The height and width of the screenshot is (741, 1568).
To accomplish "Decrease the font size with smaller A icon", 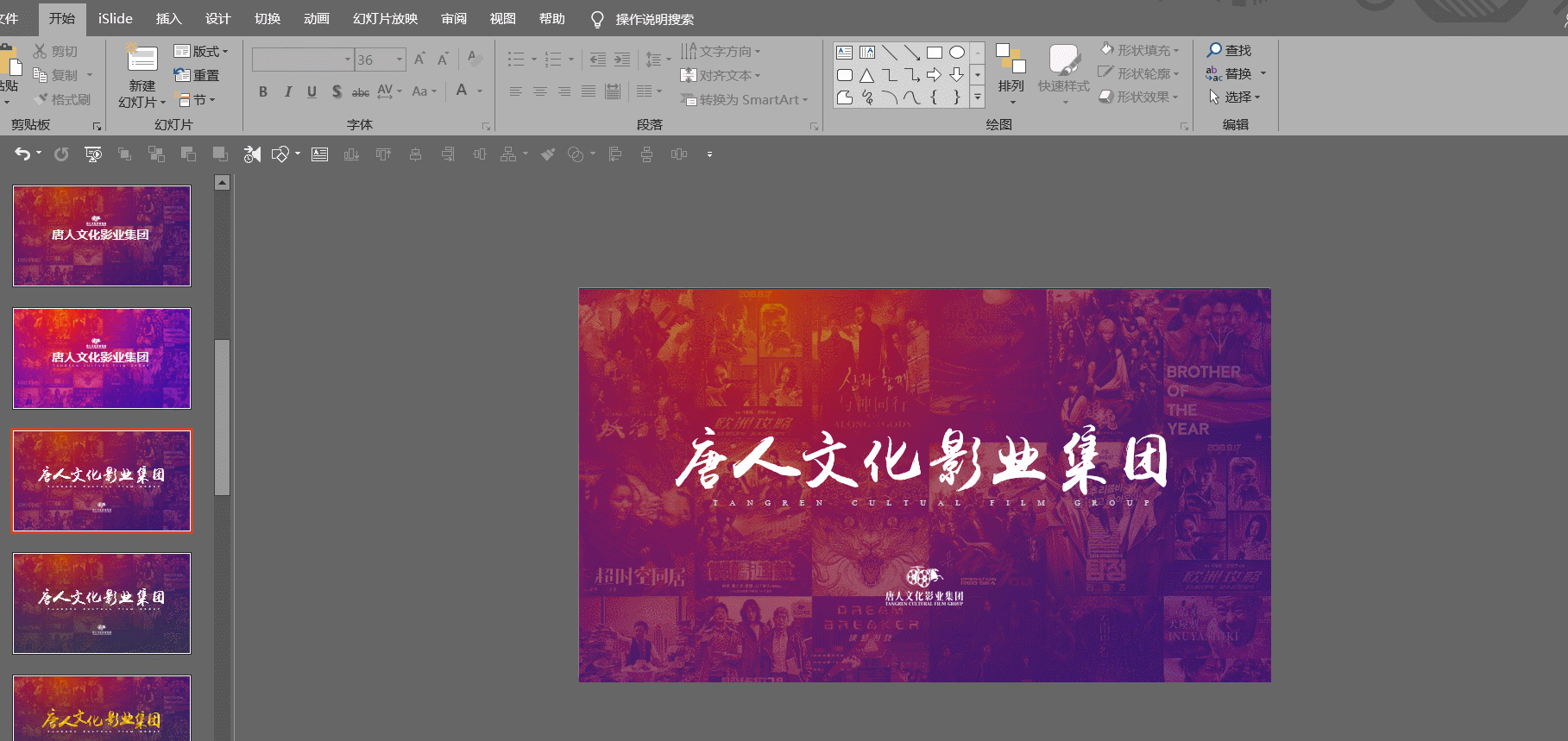I will coord(443,60).
